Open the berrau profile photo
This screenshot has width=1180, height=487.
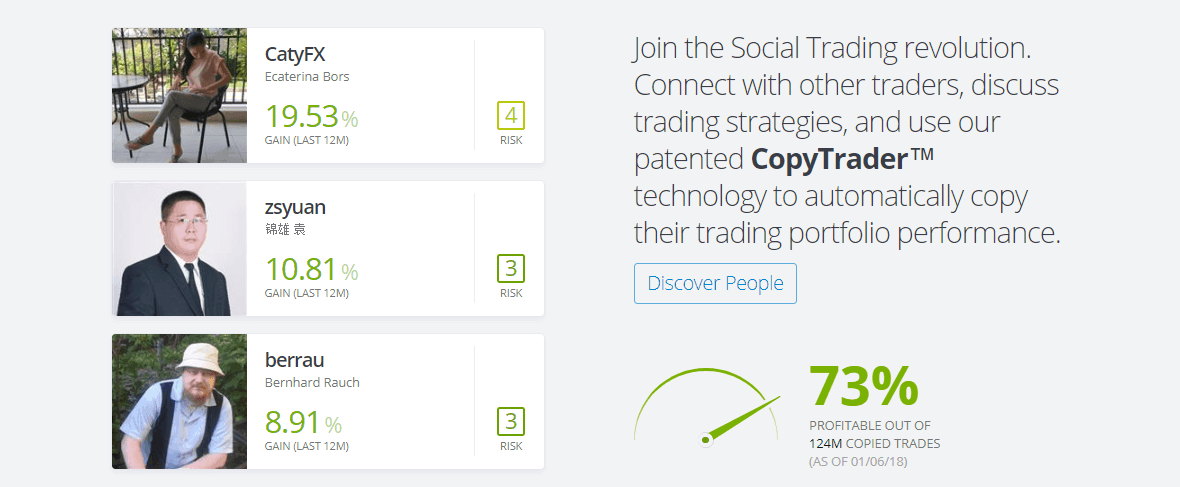click(x=179, y=401)
